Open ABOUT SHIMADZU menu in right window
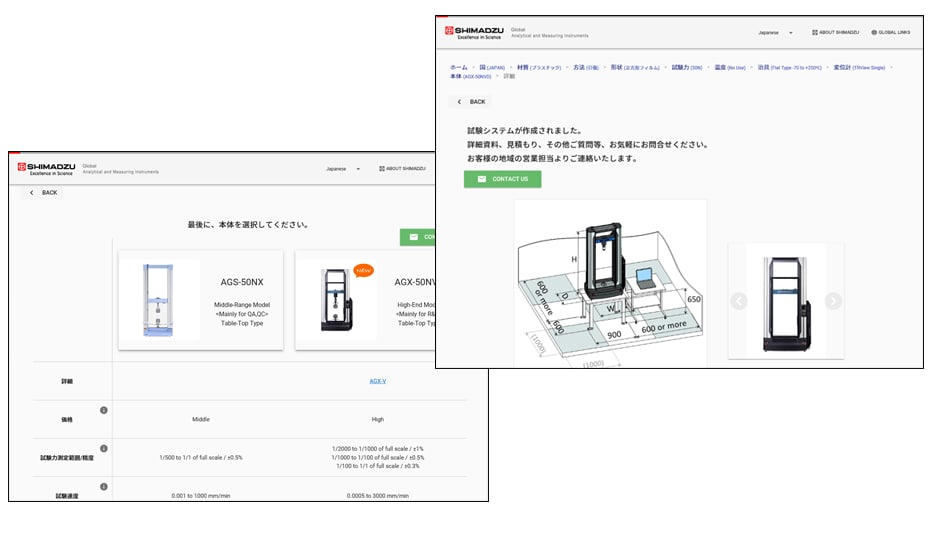Screen dimensions: 929x549 [835, 33]
